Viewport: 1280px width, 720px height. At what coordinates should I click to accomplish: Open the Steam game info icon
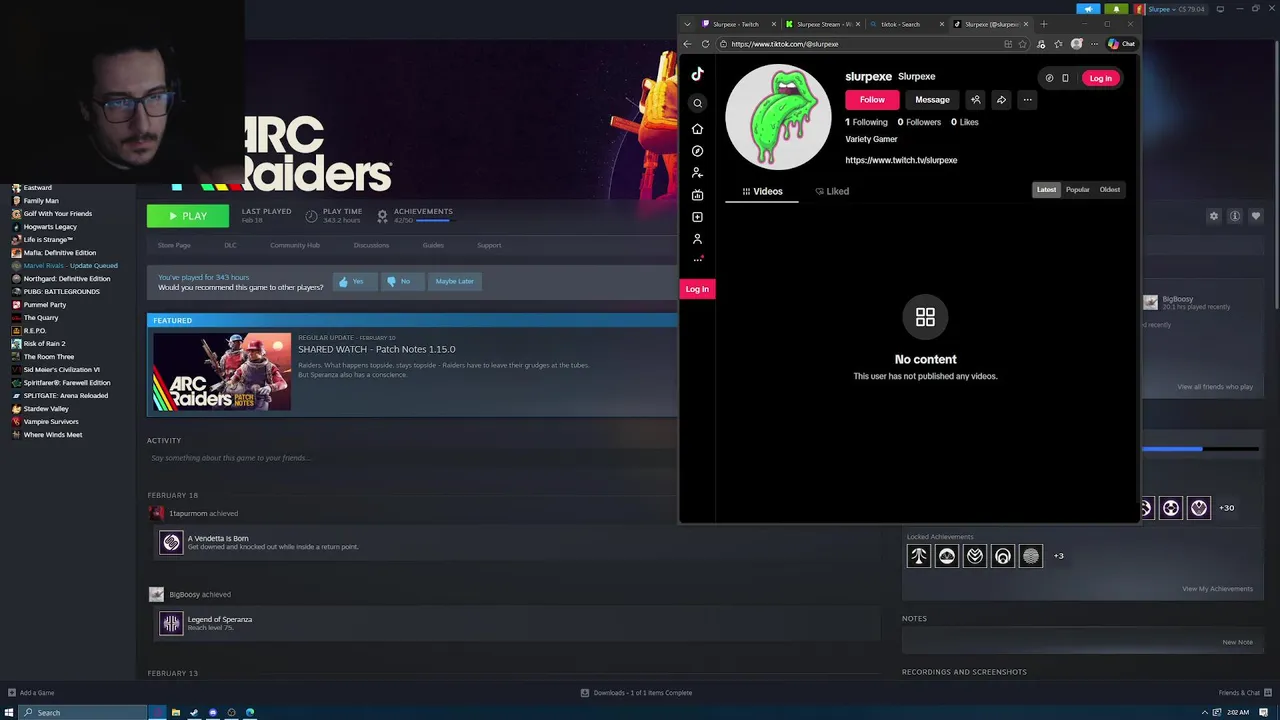tap(1235, 216)
